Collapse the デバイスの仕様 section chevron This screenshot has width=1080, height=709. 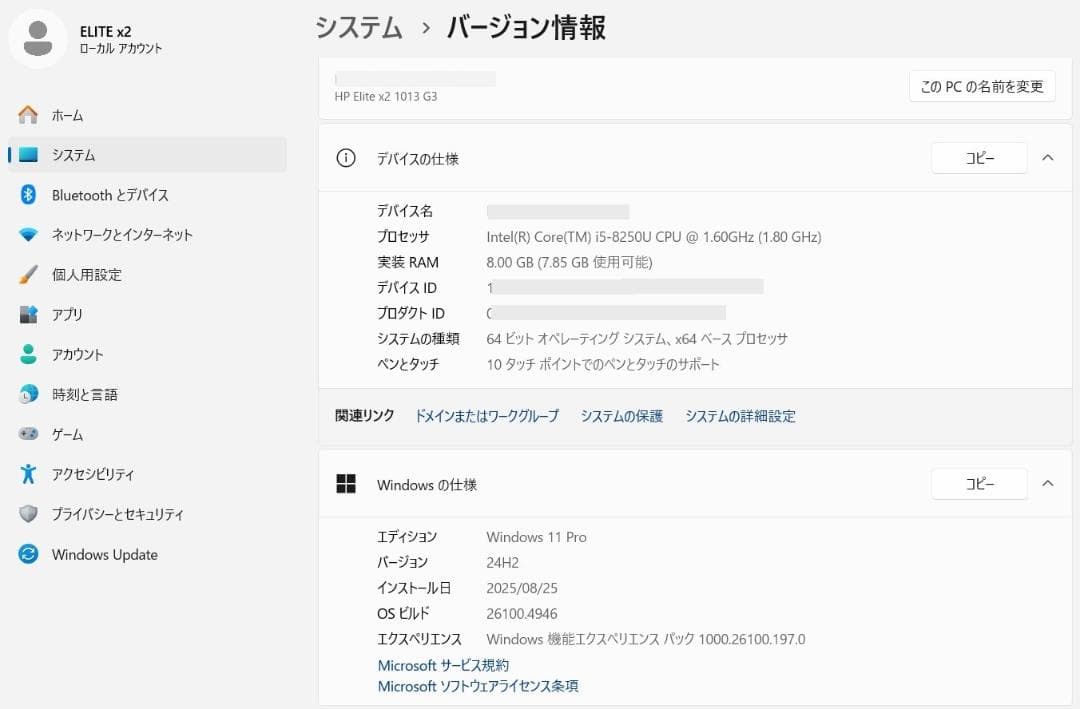coord(1047,157)
